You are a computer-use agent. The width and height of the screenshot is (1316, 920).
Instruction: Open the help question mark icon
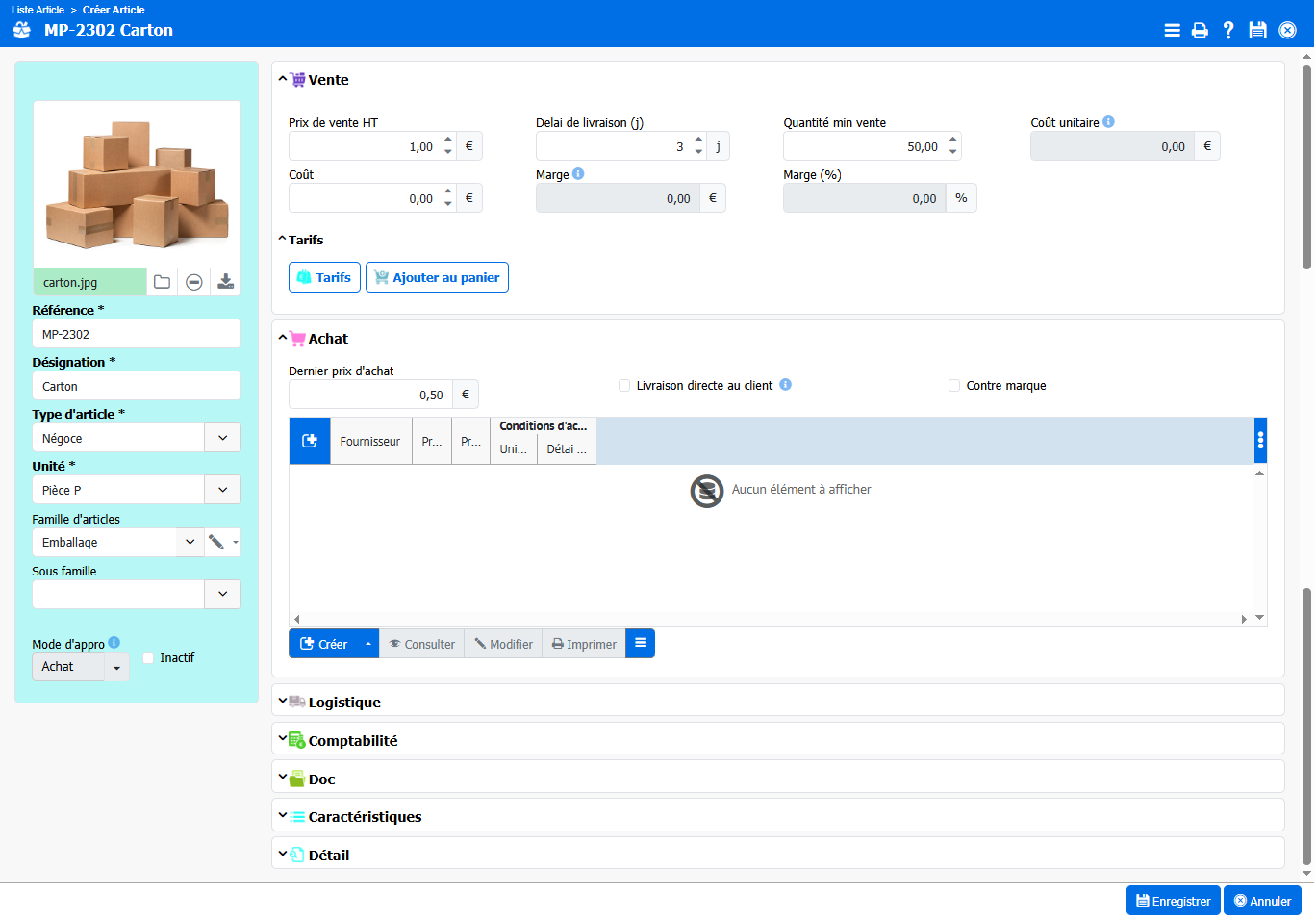pyautogui.click(x=1228, y=30)
